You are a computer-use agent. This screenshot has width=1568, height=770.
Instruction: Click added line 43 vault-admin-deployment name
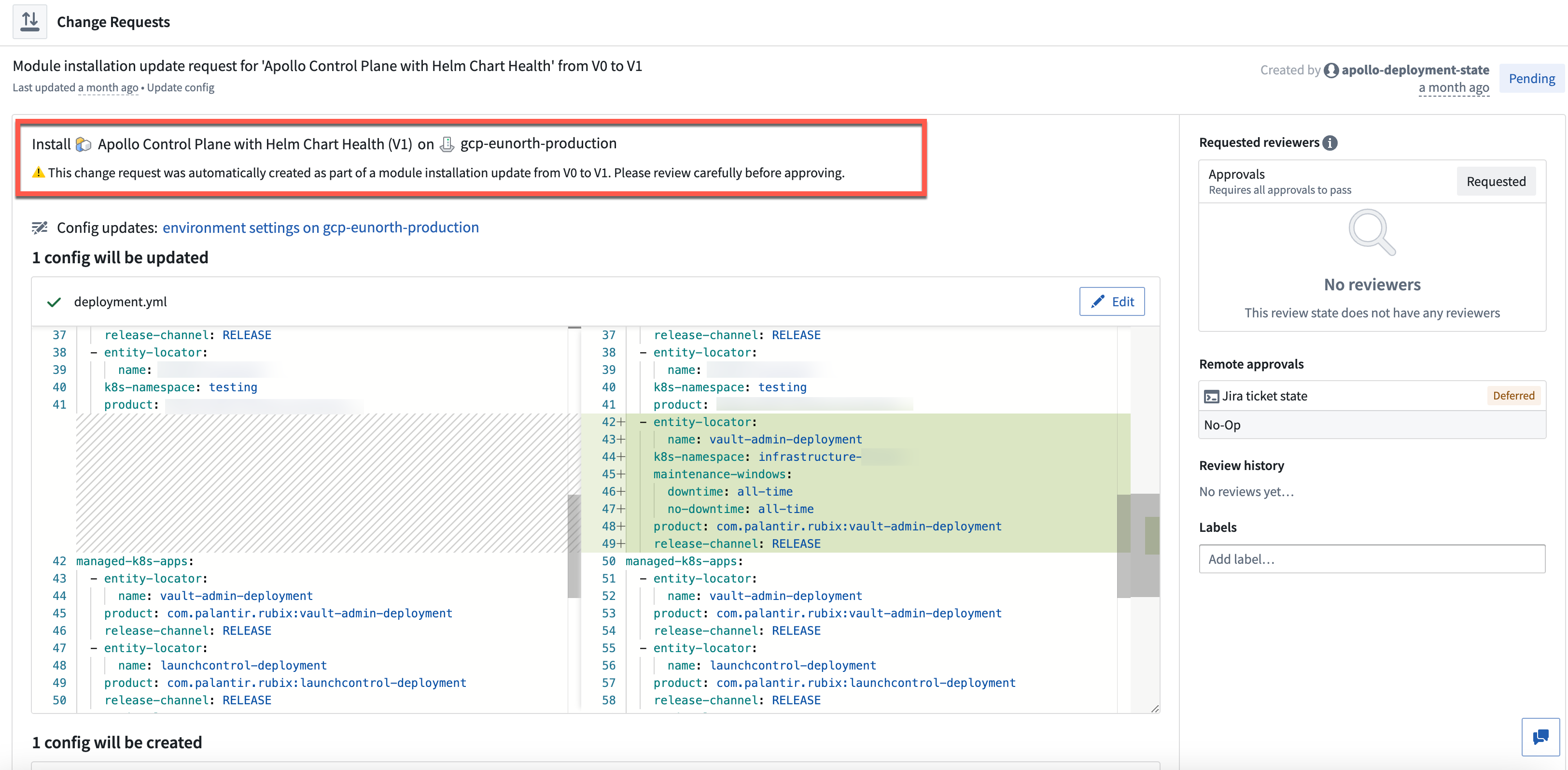765,440
